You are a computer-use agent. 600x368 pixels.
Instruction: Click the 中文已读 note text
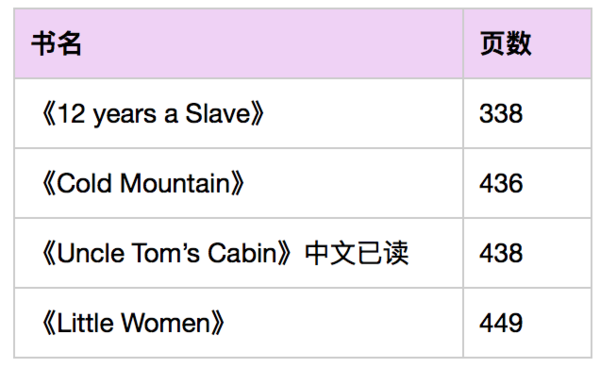point(357,253)
